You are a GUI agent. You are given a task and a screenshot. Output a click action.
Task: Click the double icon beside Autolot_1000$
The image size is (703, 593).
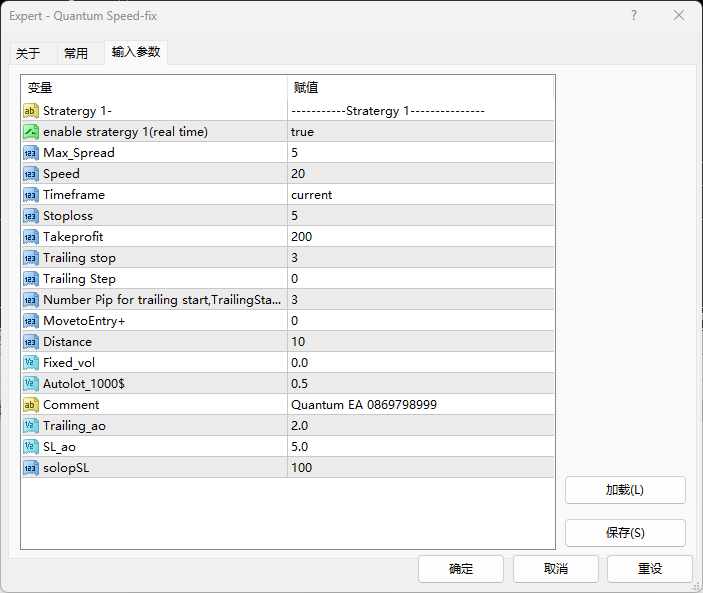coord(30,384)
